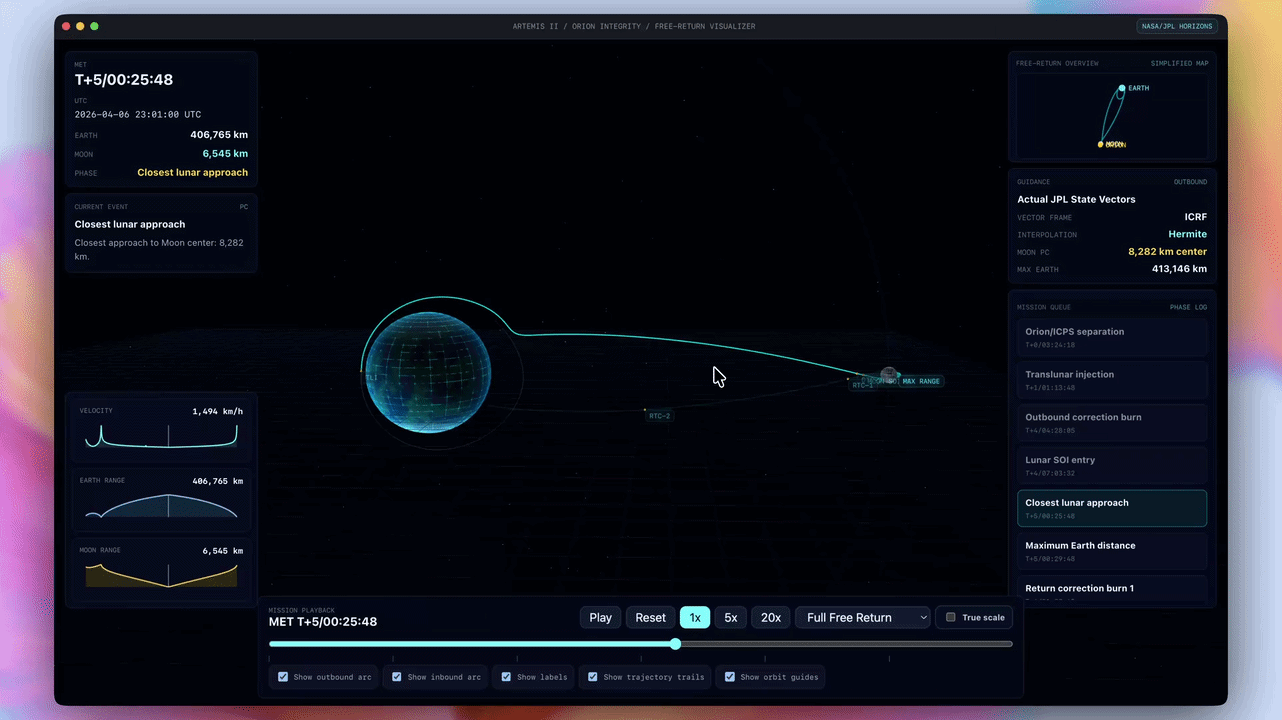
Task: Click the Moon dot in overview map
Action: click(1101, 144)
